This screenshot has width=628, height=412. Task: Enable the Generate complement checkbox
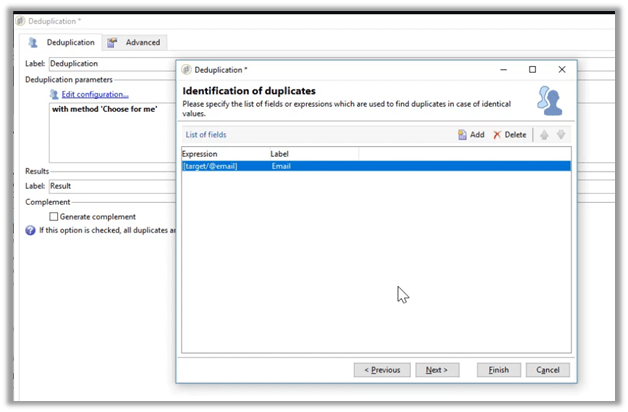[54, 216]
